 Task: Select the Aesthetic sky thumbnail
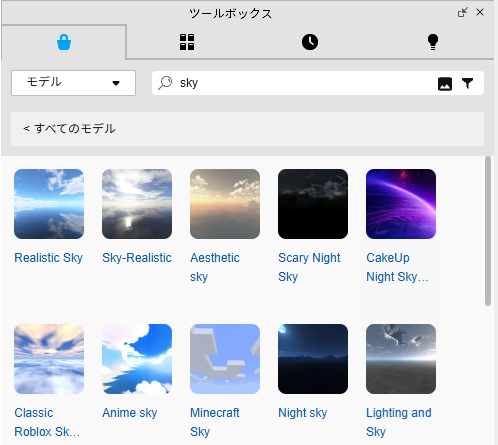point(225,204)
